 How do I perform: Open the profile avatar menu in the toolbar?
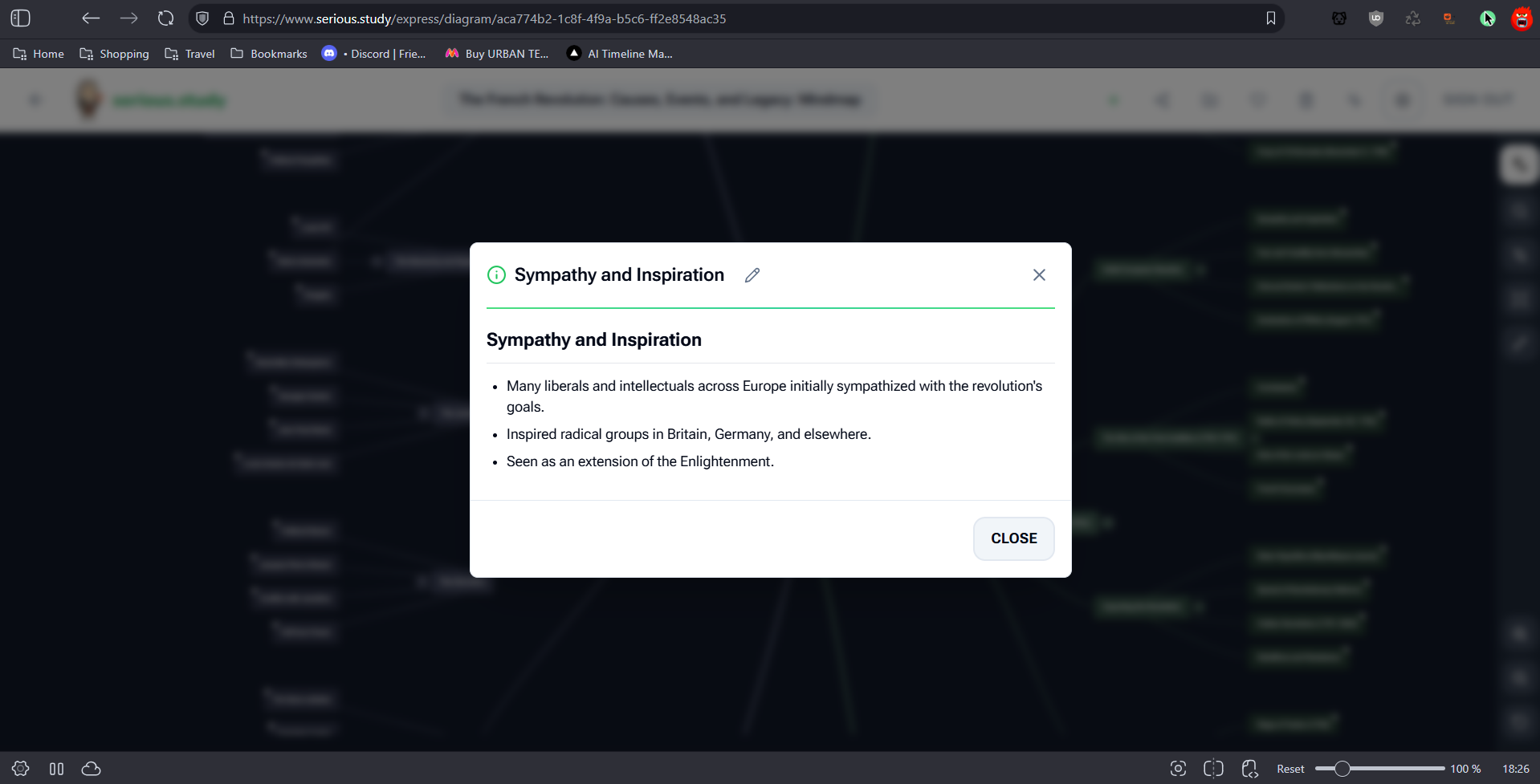[1522, 18]
